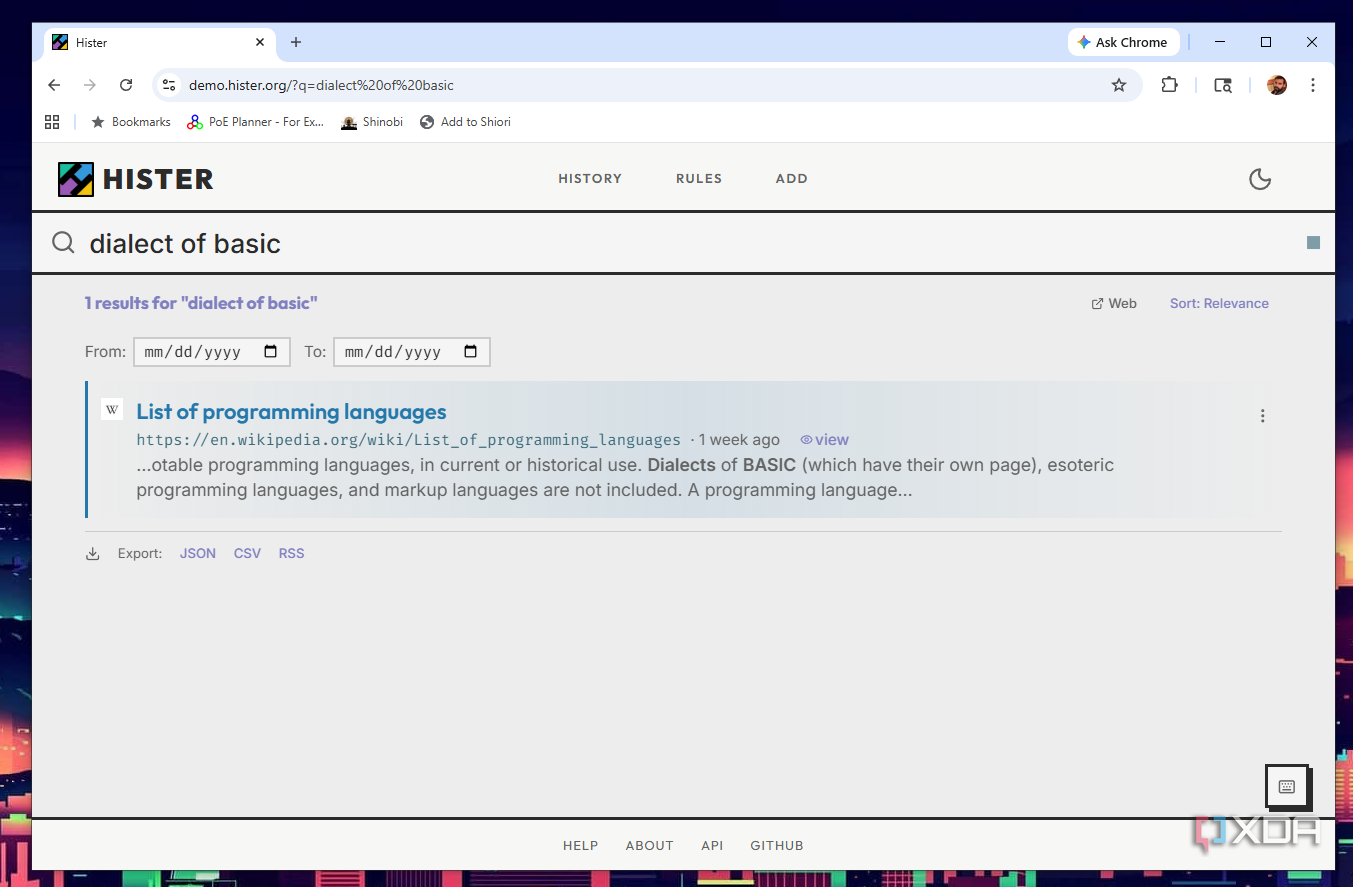The height and width of the screenshot is (887, 1353).
Task: Bookmark this page with the star icon
Action: pos(1119,85)
